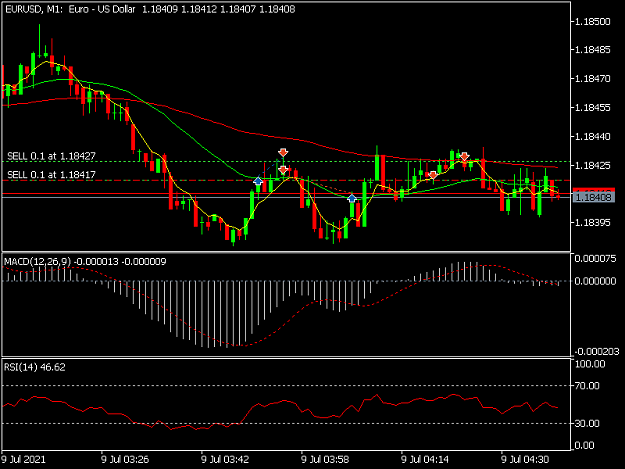Click the red sell arrow near 04:14
Screen dimensions: 625x469
433,175
